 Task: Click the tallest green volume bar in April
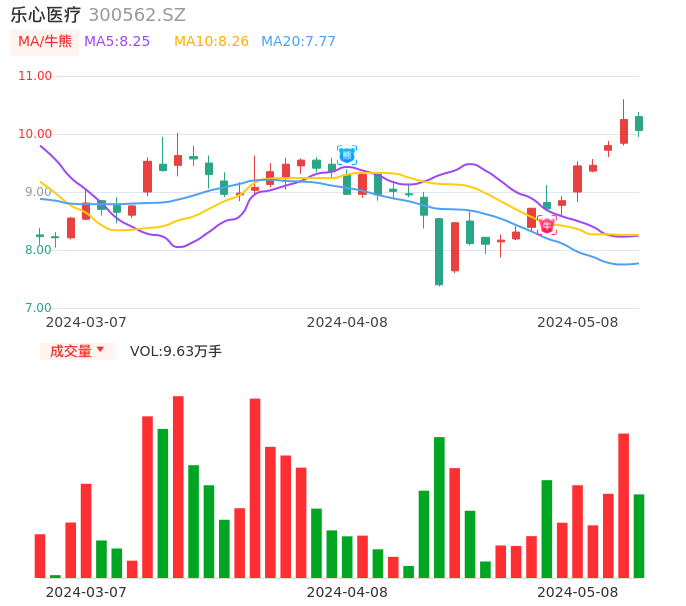tap(439, 507)
